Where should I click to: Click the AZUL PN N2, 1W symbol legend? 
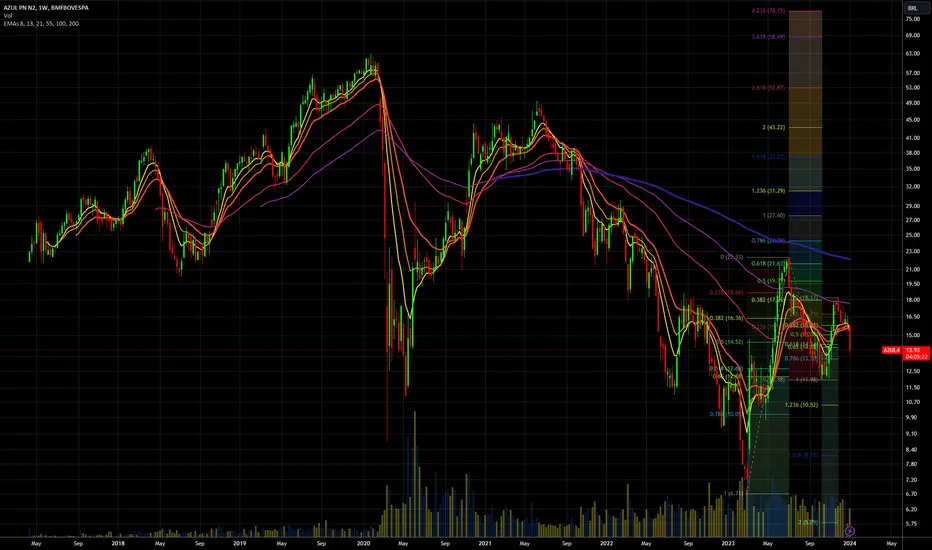46,8
